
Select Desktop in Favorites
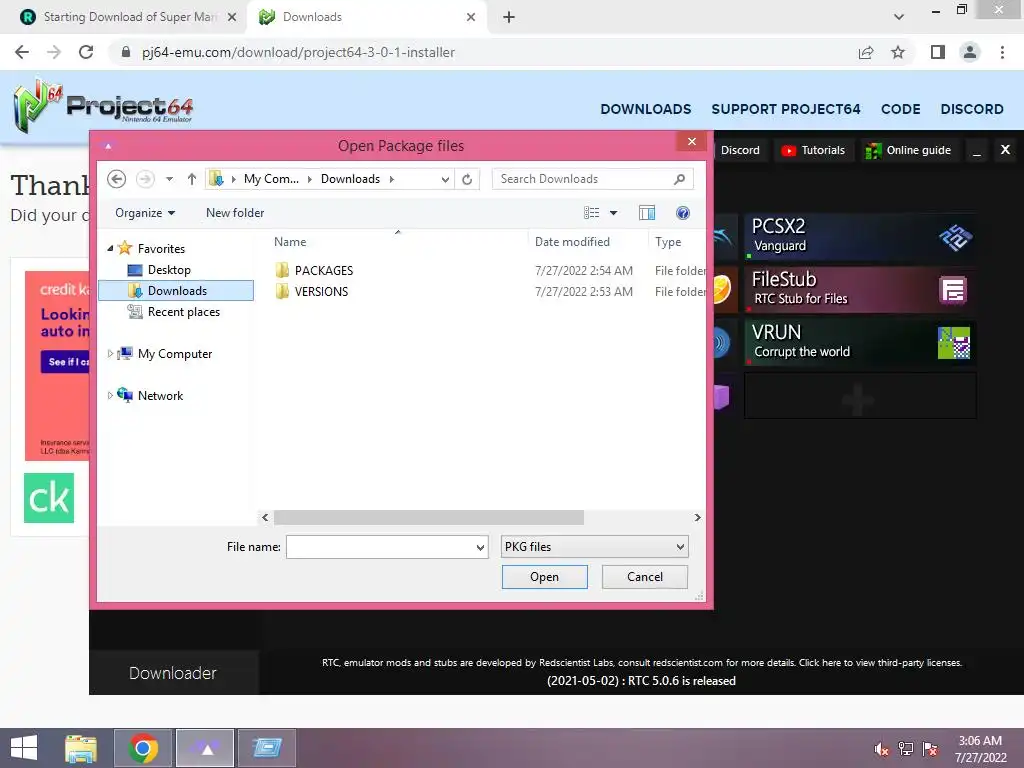click(x=169, y=270)
